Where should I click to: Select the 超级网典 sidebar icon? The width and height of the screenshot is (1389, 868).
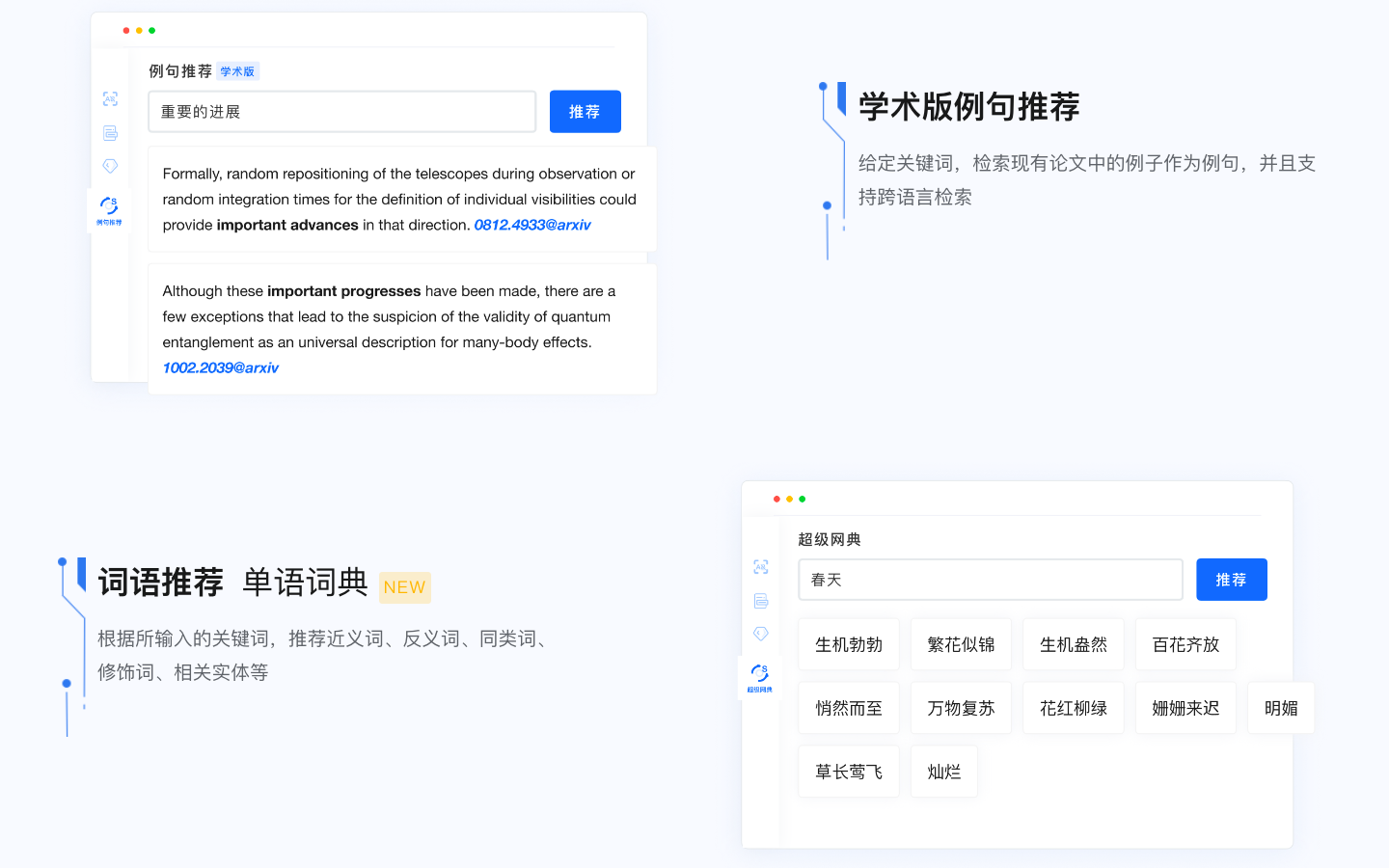(760, 677)
